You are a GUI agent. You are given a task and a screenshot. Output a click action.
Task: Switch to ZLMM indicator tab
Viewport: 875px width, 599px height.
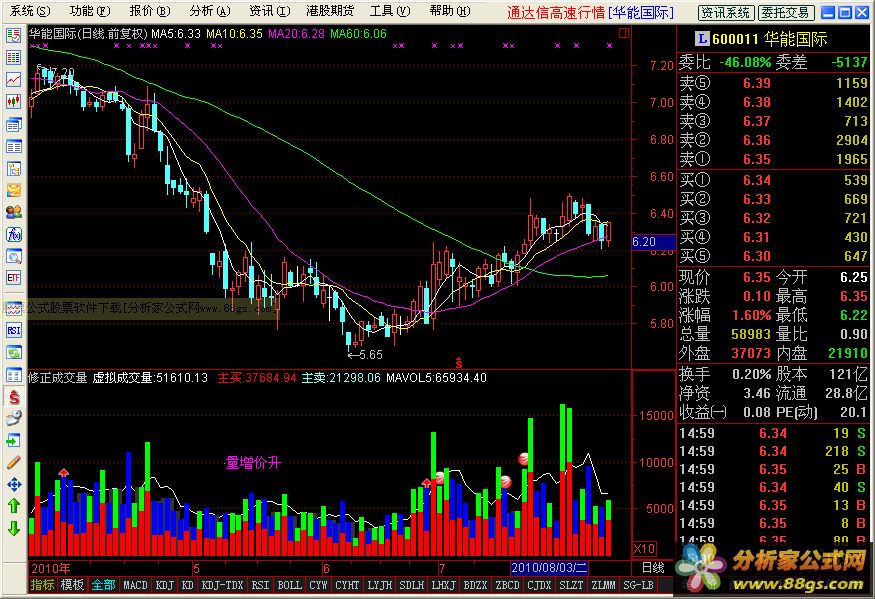point(603,585)
